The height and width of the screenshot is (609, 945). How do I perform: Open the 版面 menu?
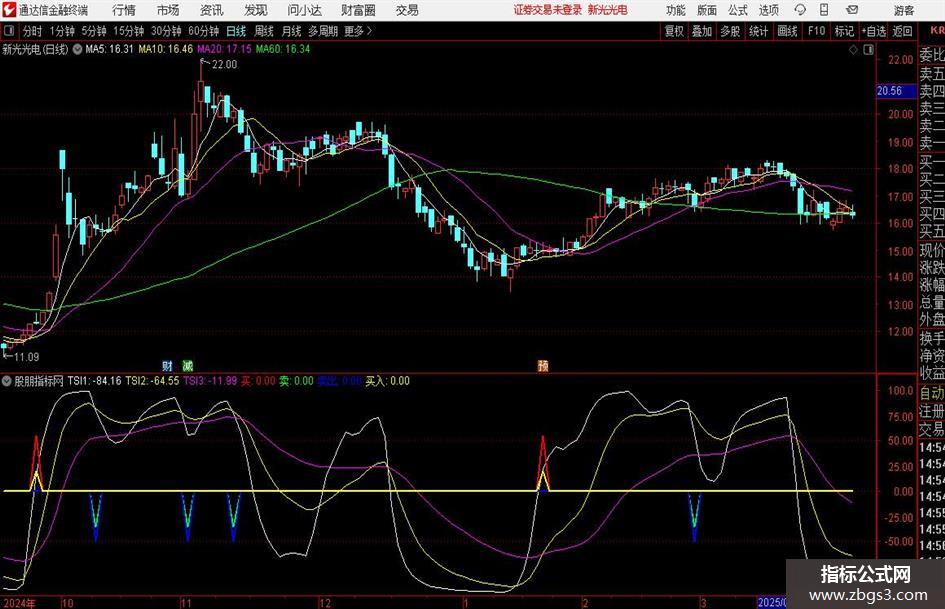707,10
